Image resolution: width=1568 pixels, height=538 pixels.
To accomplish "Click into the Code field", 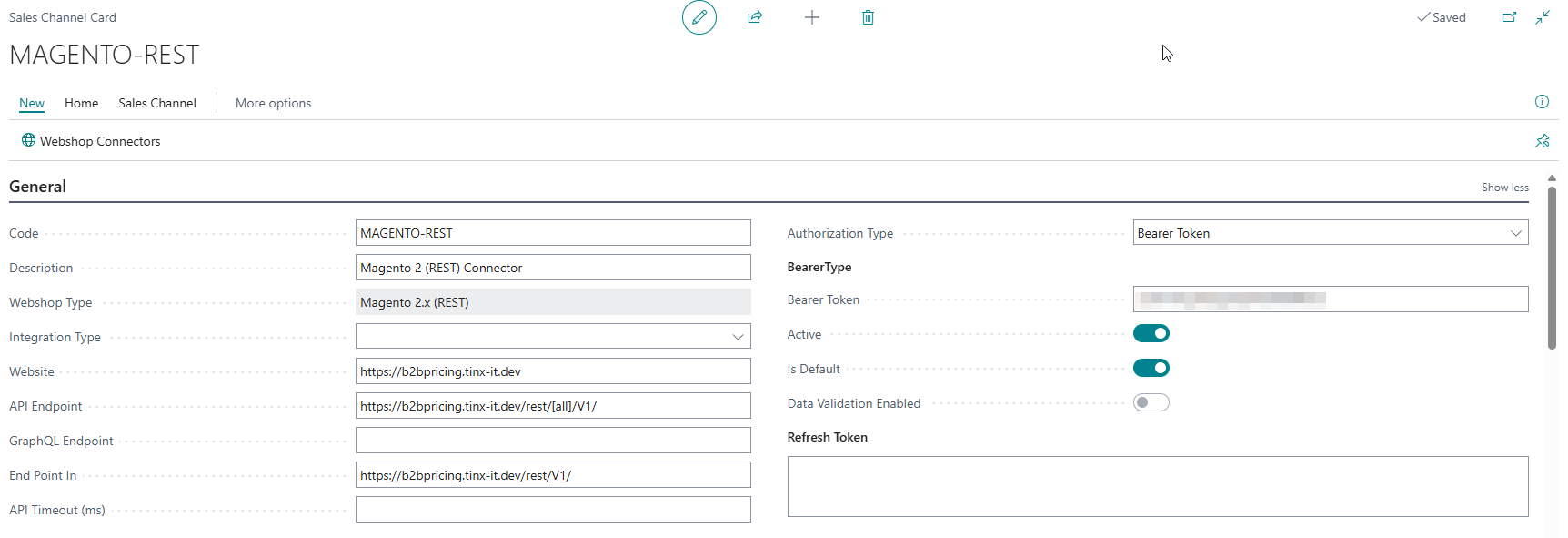I will point(553,233).
